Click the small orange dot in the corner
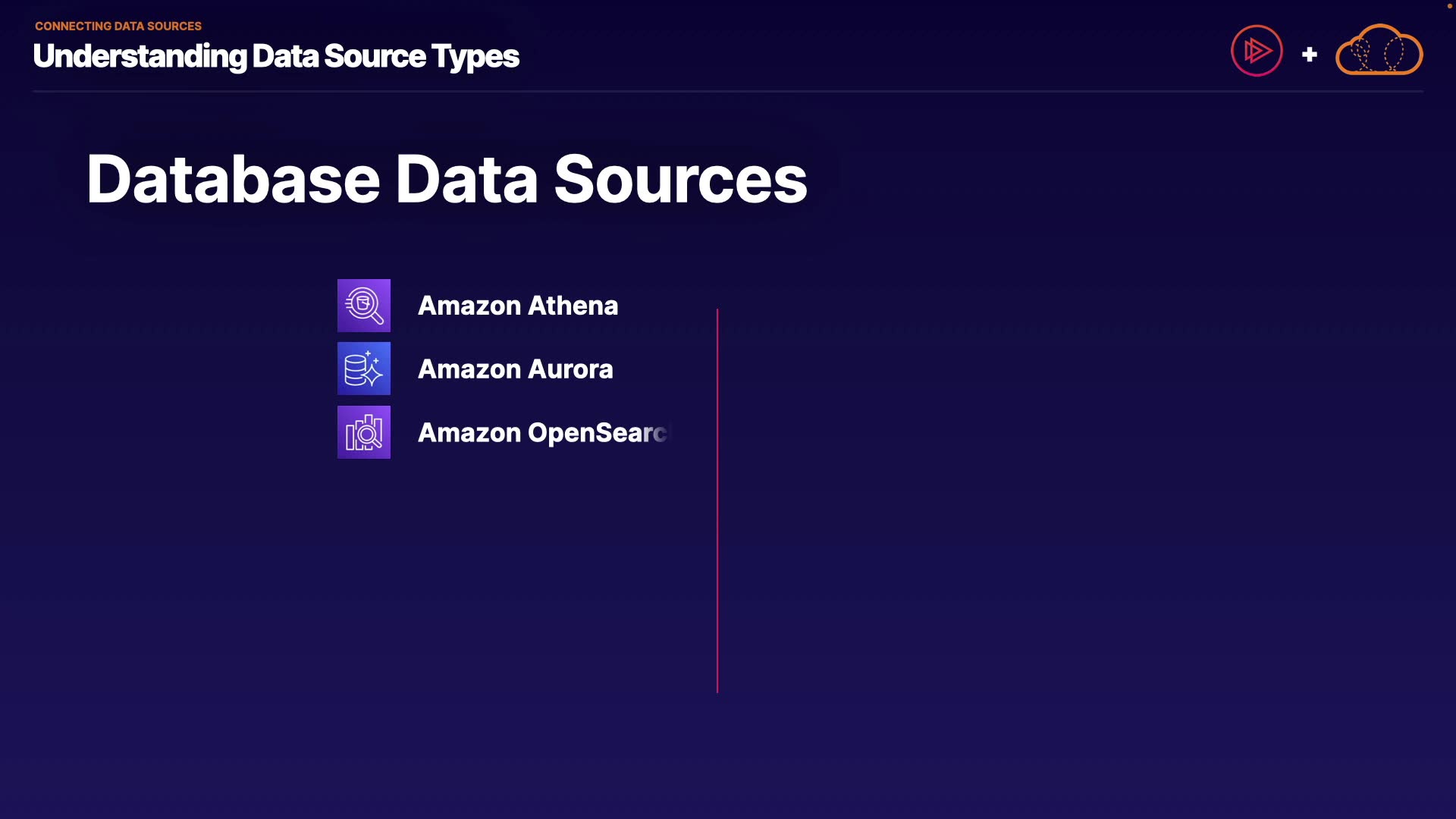The image size is (1456, 819). [1449, 6]
